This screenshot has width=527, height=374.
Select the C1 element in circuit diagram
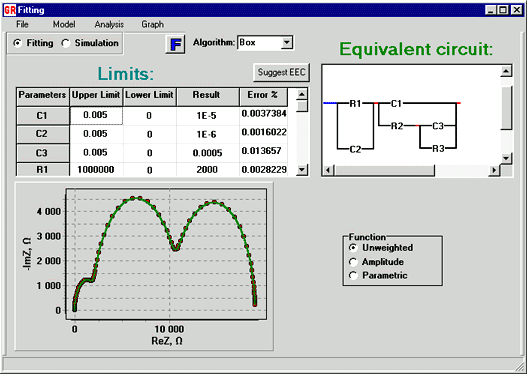[x=397, y=103]
